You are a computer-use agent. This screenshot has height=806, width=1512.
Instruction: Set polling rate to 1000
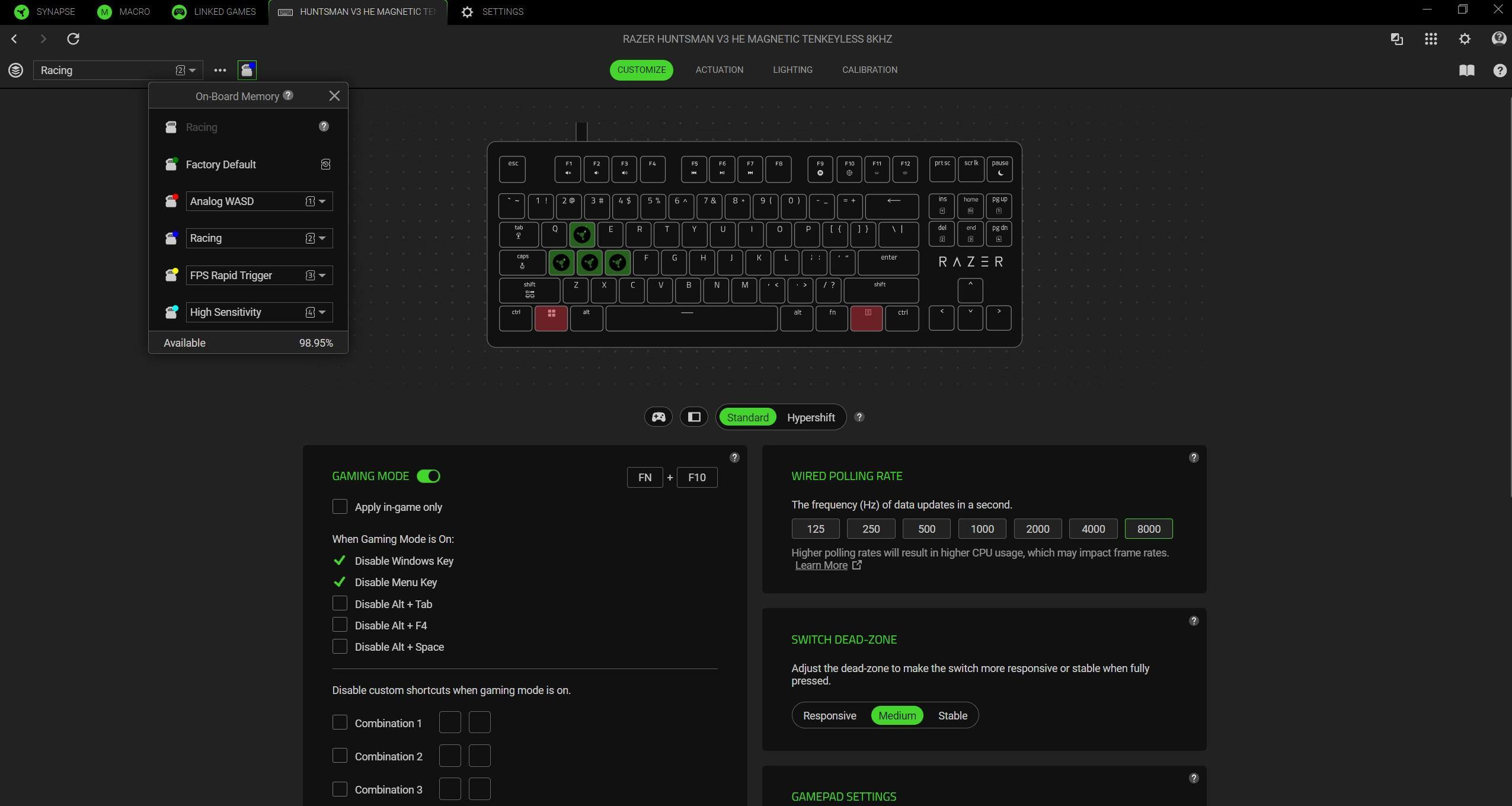(x=982, y=529)
